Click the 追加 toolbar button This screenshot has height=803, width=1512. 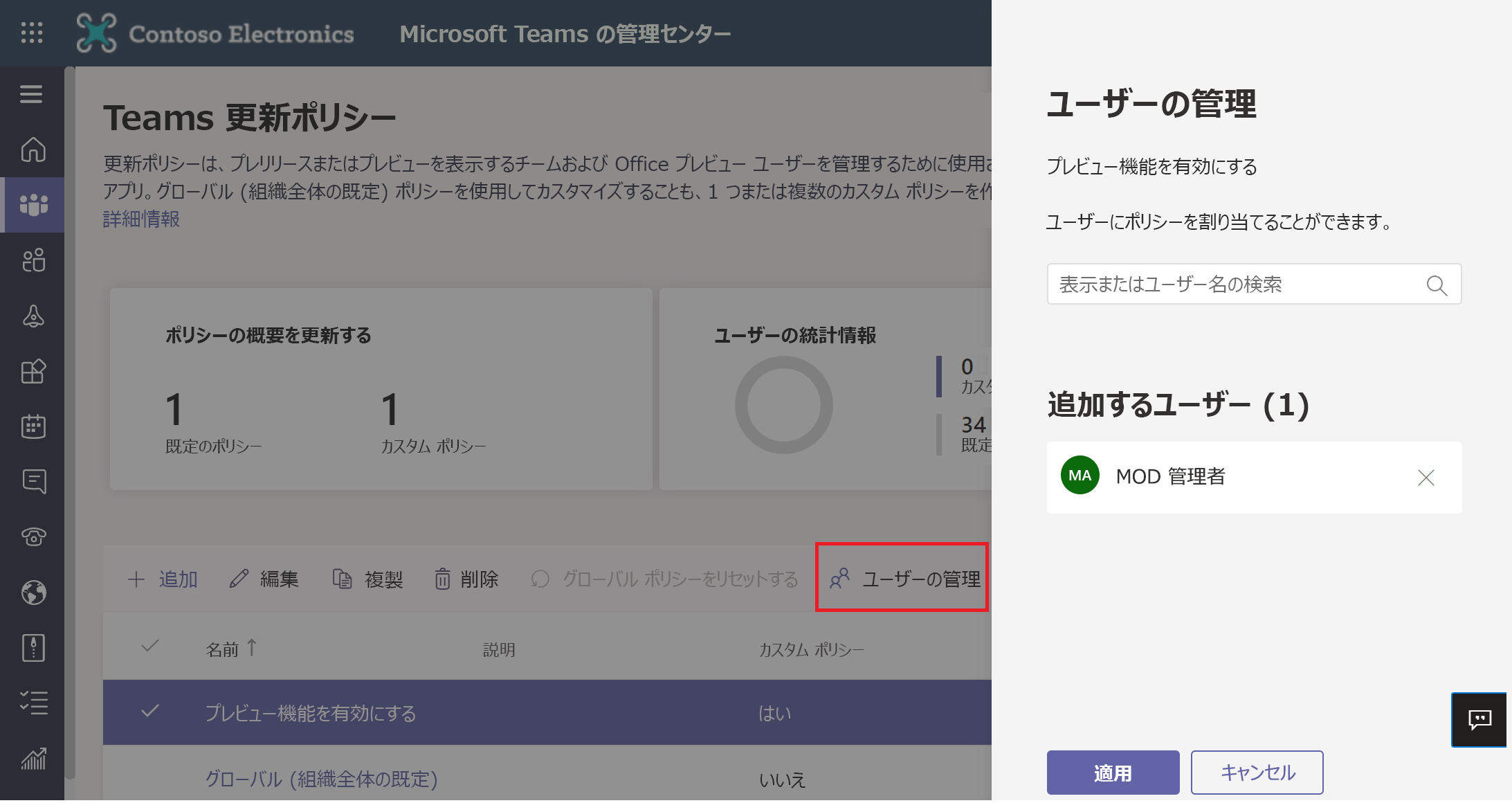163,579
